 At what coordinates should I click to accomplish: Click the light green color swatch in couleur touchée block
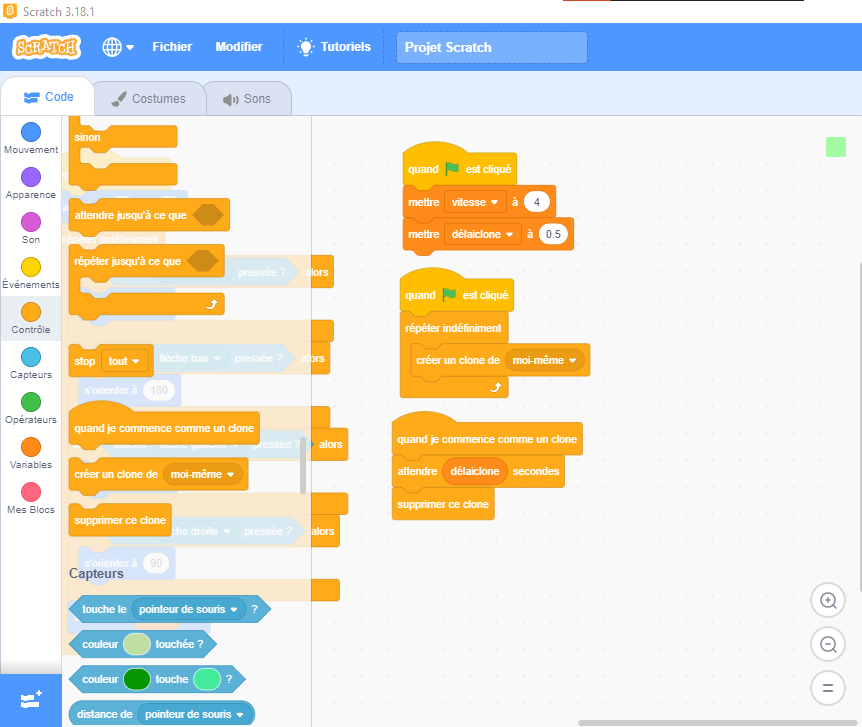pyautogui.click(x=137, y=645)
